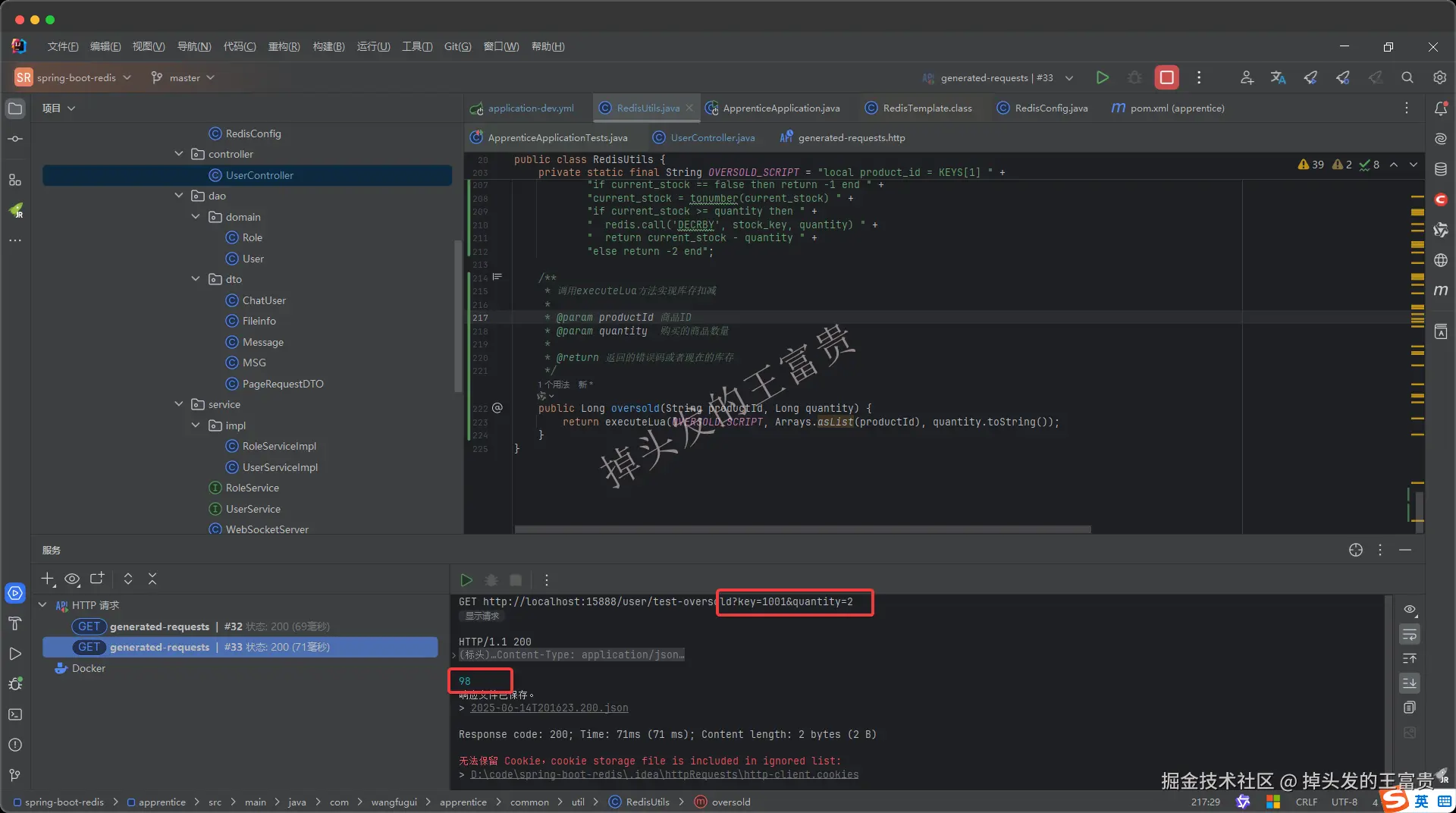Toggle the Services tool window button

(x=15, y=593)
